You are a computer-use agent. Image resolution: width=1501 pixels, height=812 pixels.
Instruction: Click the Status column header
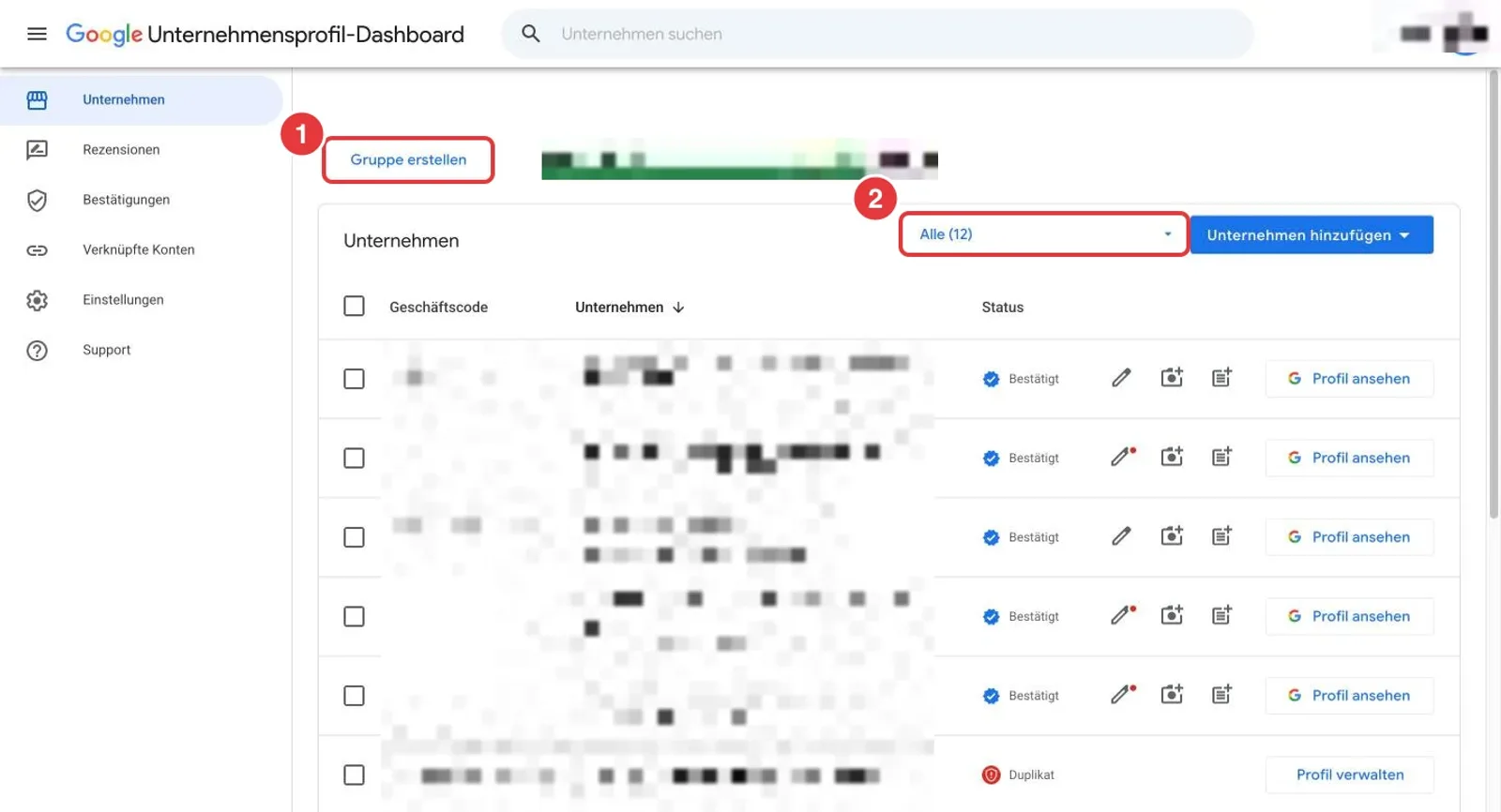(1002, 308)
